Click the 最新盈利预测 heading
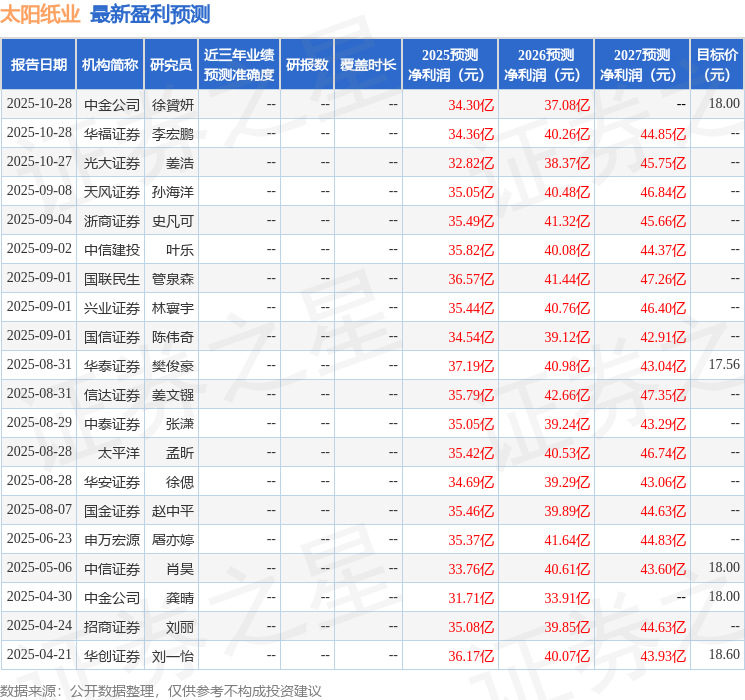Image resolution: width=745 pixels, height=700 pixels. tap(150, 14)
